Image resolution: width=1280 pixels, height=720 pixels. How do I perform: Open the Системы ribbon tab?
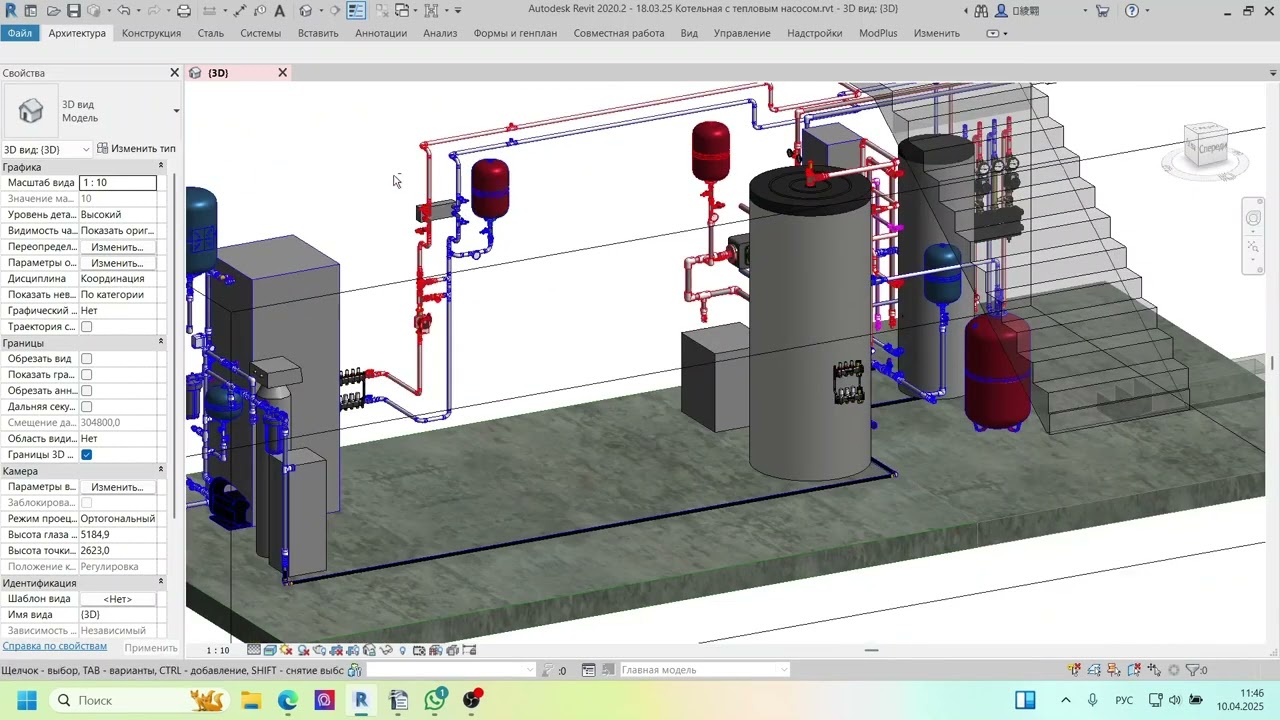260,33
